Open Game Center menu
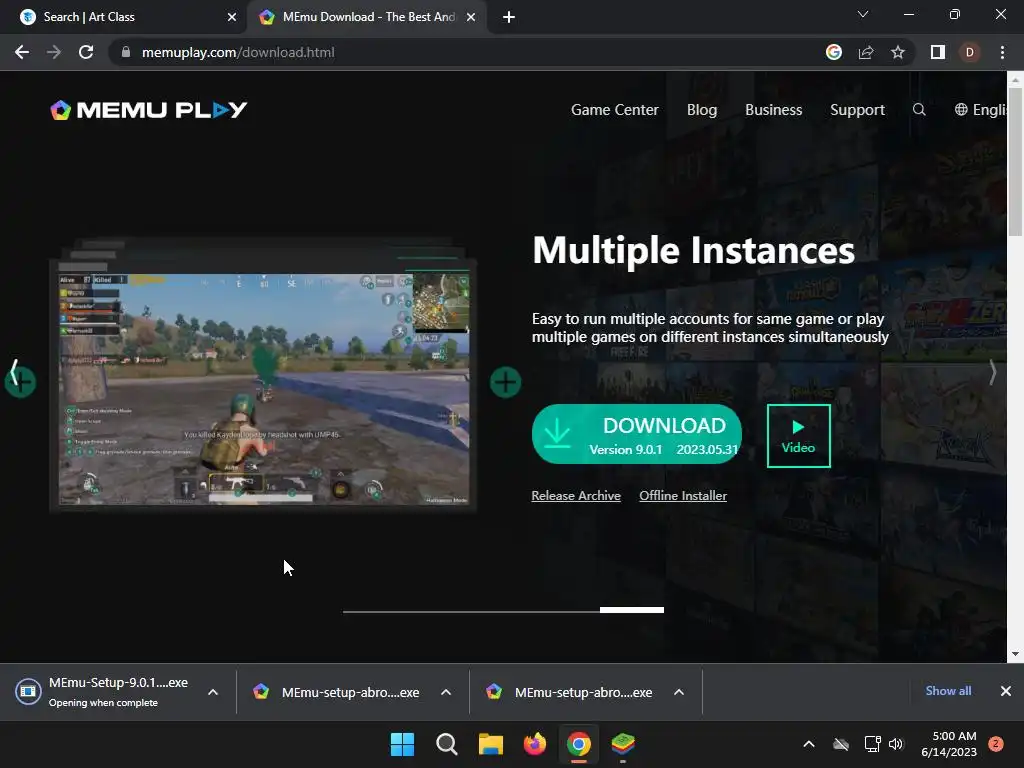The image size is (1024, 768). 615,110
